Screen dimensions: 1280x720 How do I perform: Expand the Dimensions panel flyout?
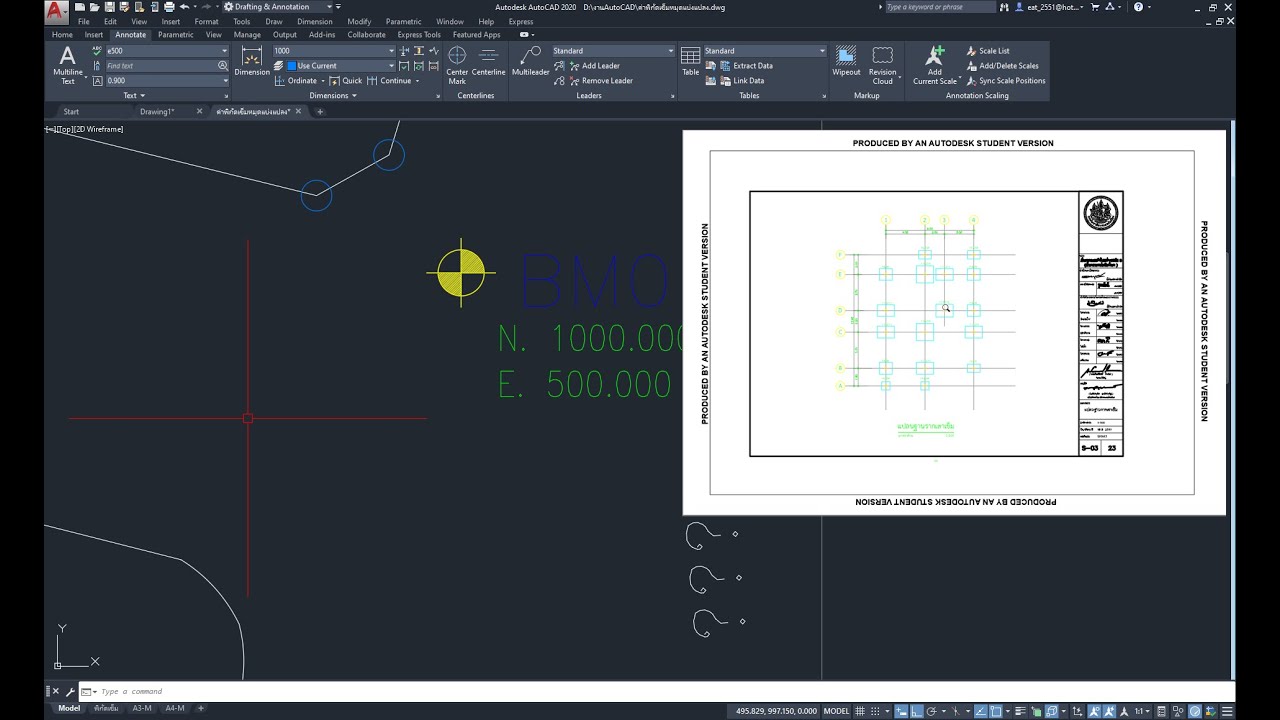click(x=333, y=96)
